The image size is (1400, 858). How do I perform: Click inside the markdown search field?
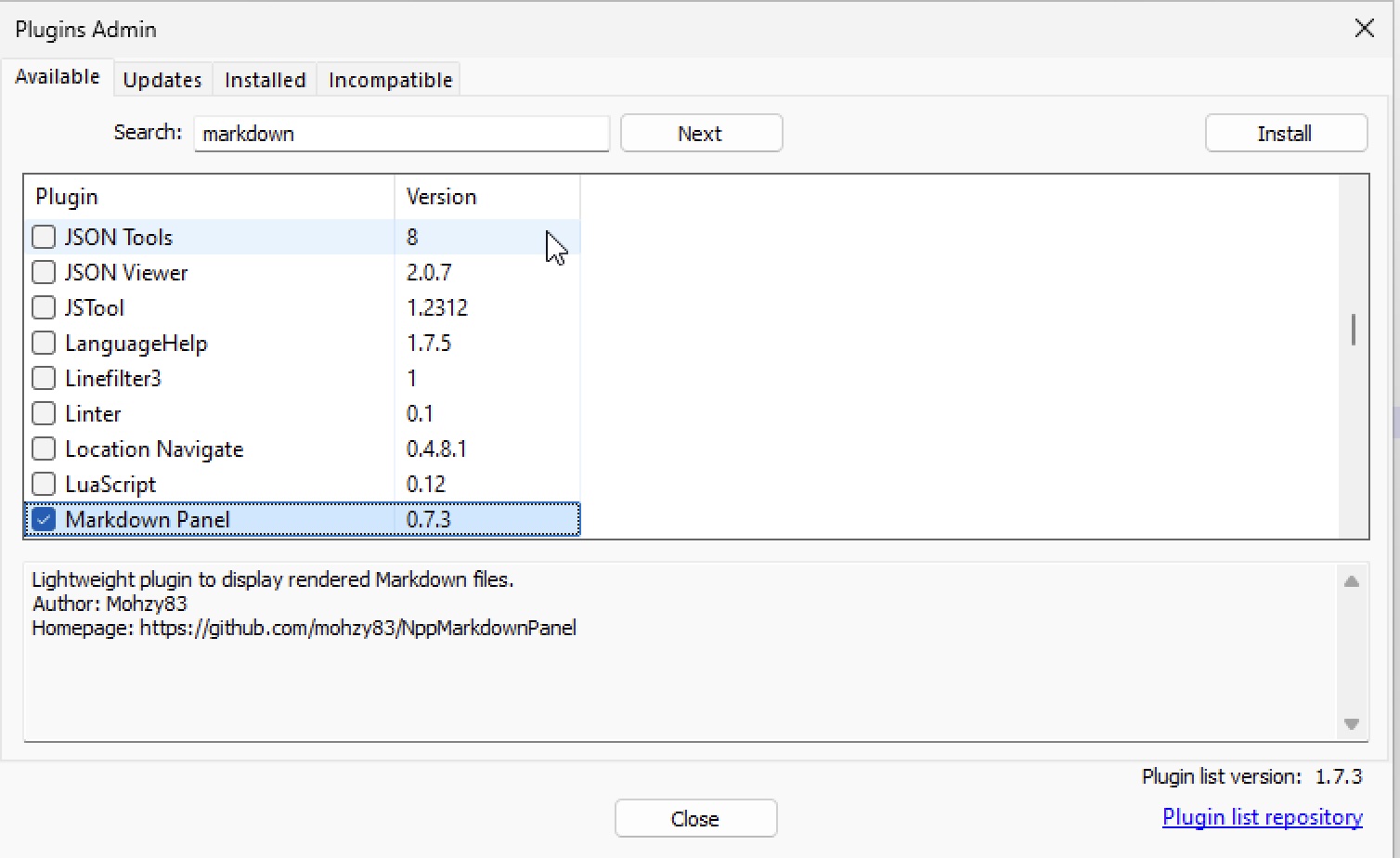click(x=401, y=134)
